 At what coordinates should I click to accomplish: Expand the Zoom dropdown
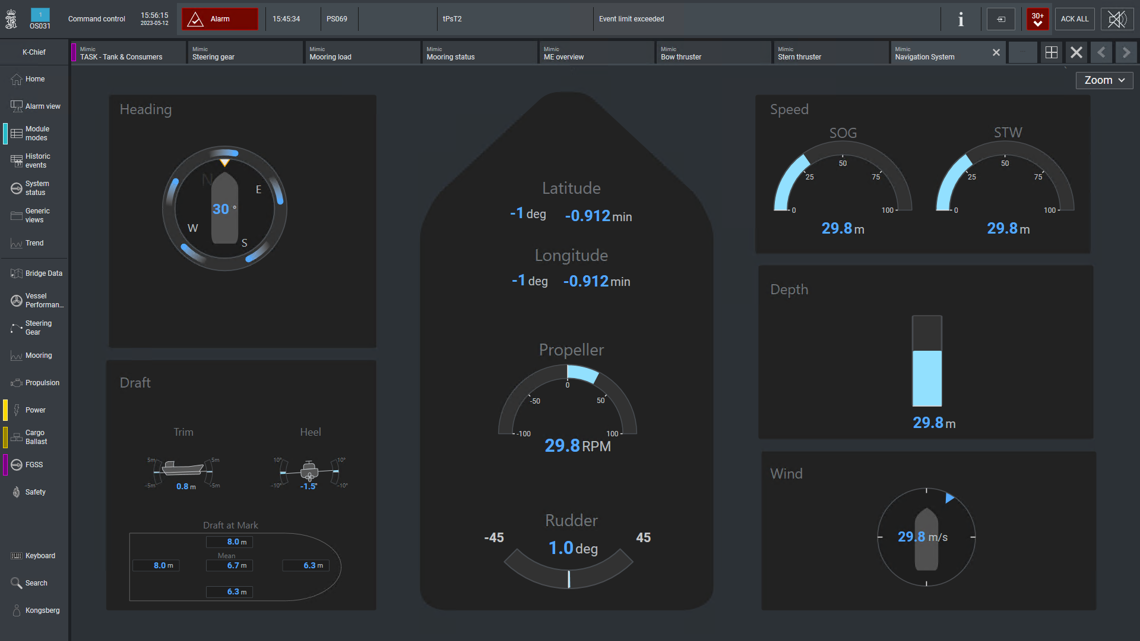pyautogui.click(x=1104, y=80)
